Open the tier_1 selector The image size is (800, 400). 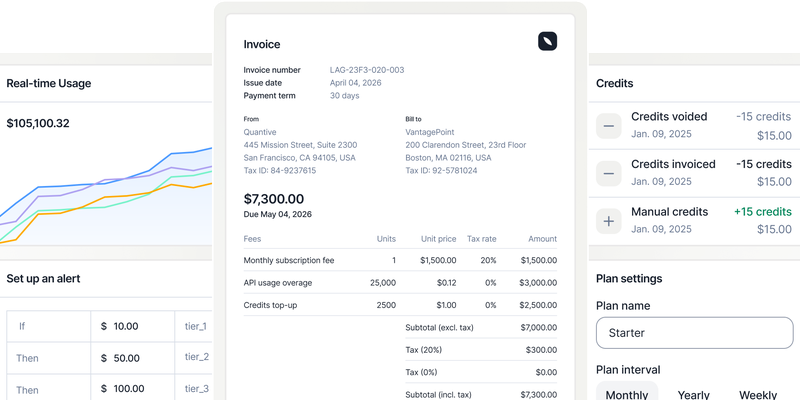pyautogui.click(x=194, y=326)
